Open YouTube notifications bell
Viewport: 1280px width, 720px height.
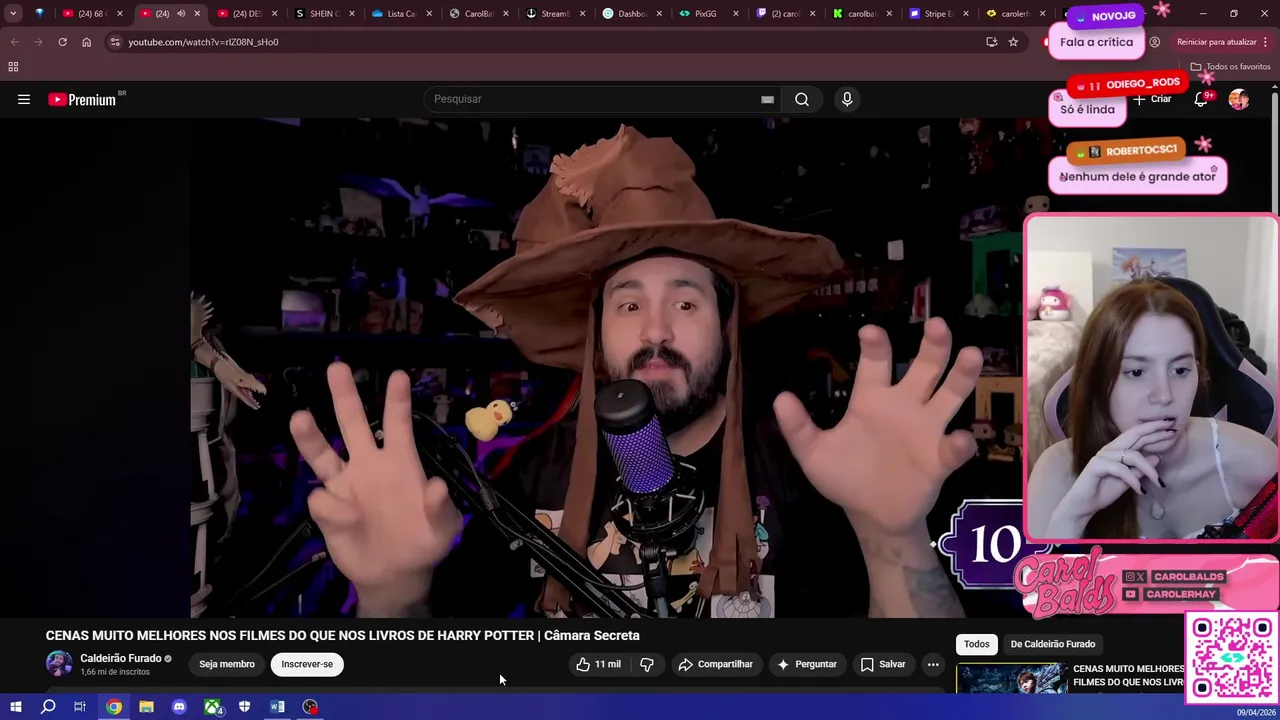pos(1201,99)
